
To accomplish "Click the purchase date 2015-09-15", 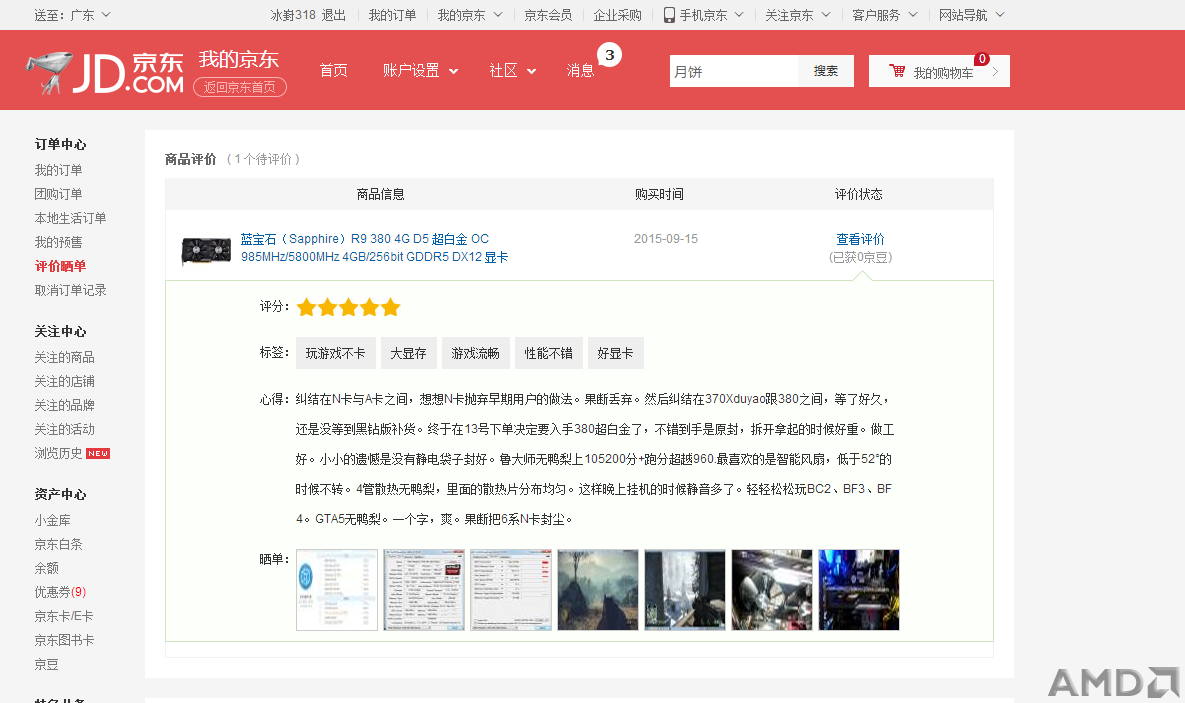I will [666, 239].
